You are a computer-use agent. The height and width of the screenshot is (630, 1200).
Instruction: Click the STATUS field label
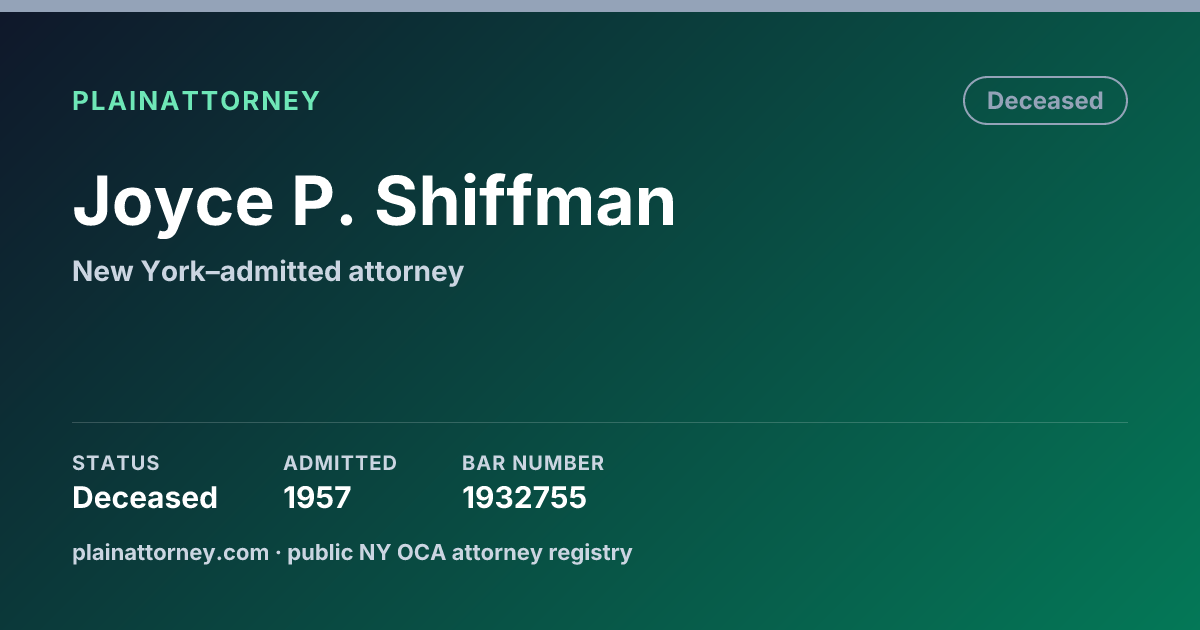tap(116, 463)
